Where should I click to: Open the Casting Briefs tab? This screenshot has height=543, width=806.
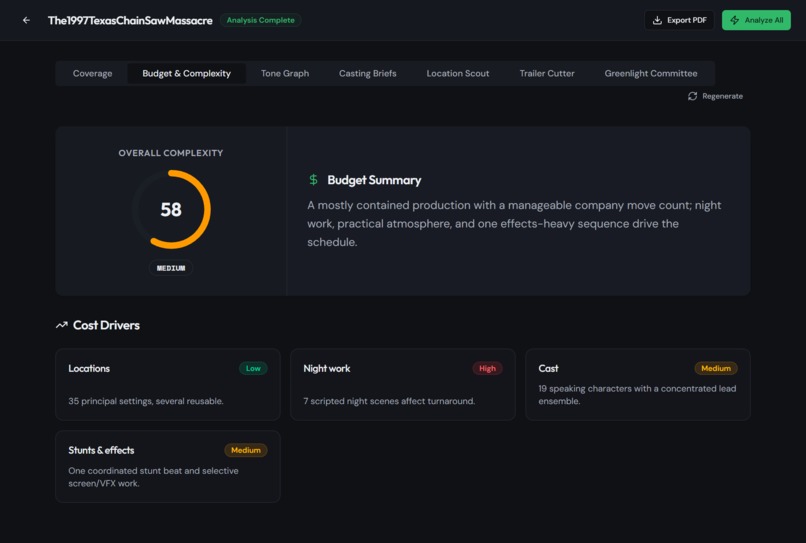coord(368,74)
